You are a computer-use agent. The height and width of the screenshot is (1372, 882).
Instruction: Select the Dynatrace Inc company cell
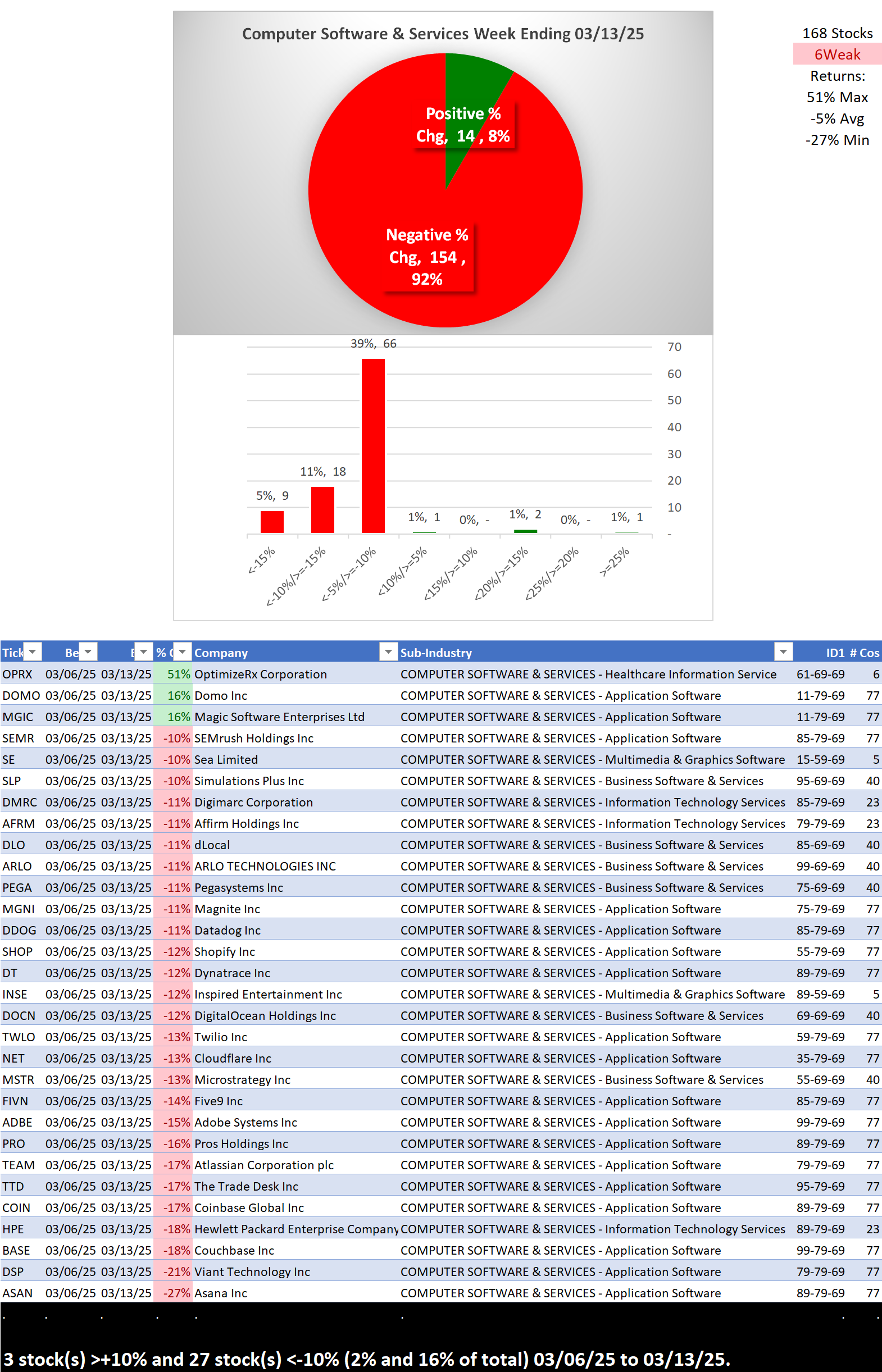295,973
